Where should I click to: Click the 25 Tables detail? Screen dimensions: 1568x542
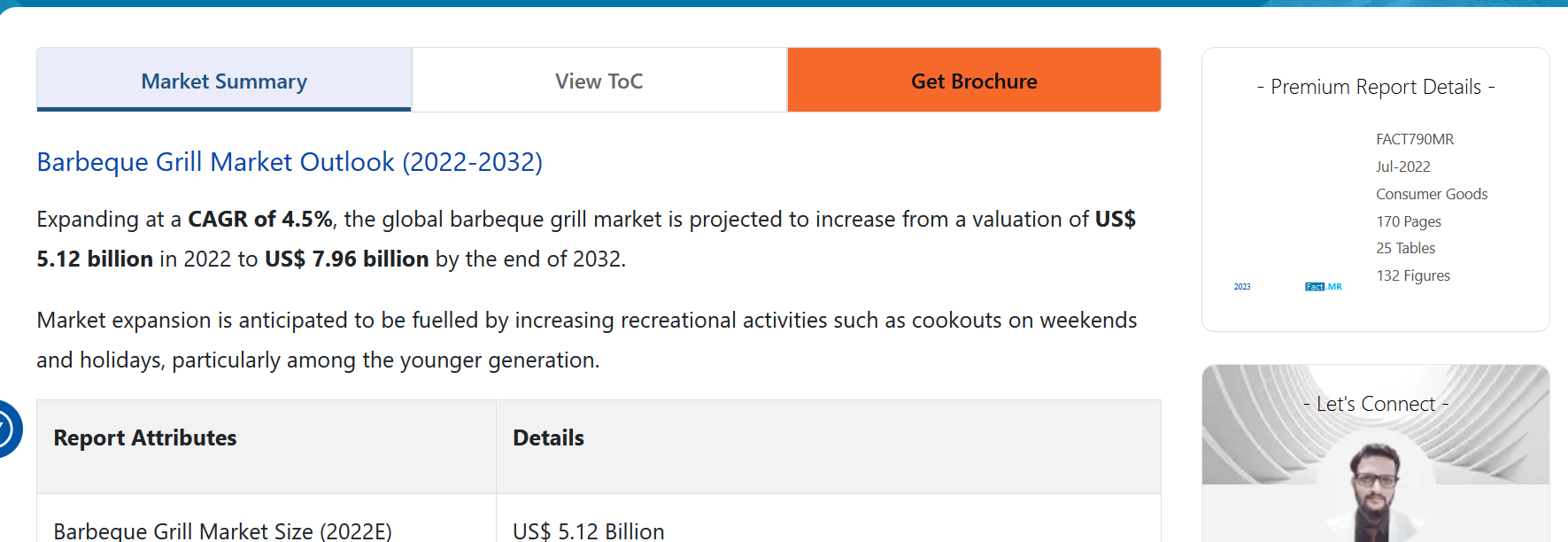(1405, 248)
